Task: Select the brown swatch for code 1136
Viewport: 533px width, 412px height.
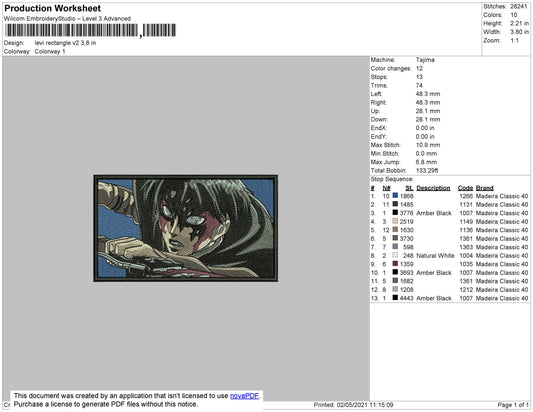Action: tap(395, 230)
